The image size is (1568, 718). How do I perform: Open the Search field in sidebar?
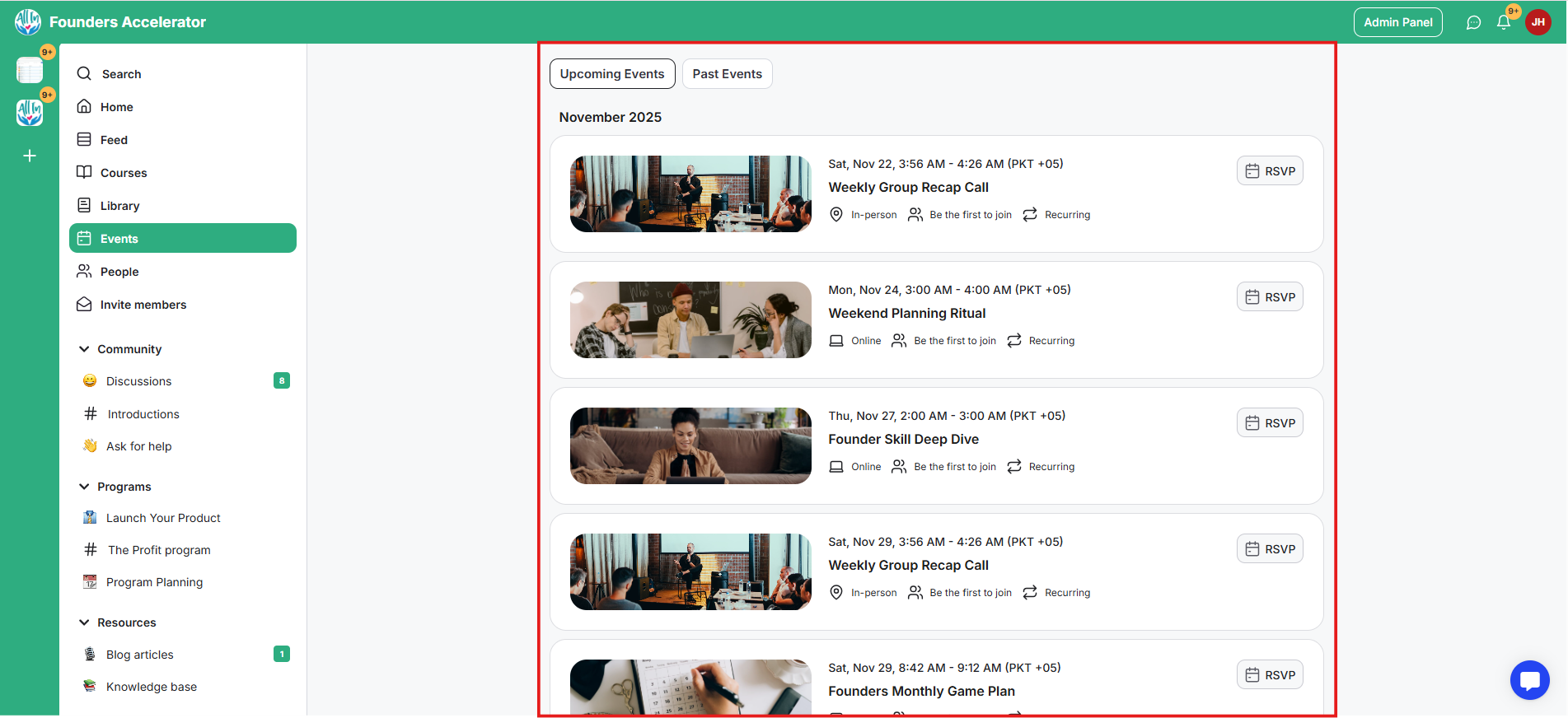[183, 73]
